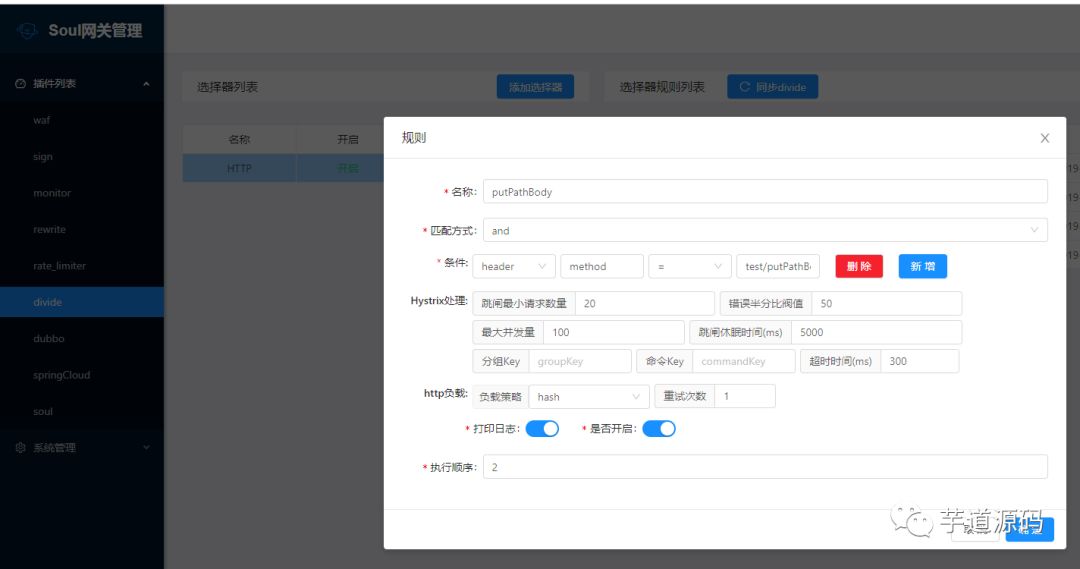Toggle the 是否开启 switch
Viewport: 1080px width, 569px height.
tap(659, 429)
